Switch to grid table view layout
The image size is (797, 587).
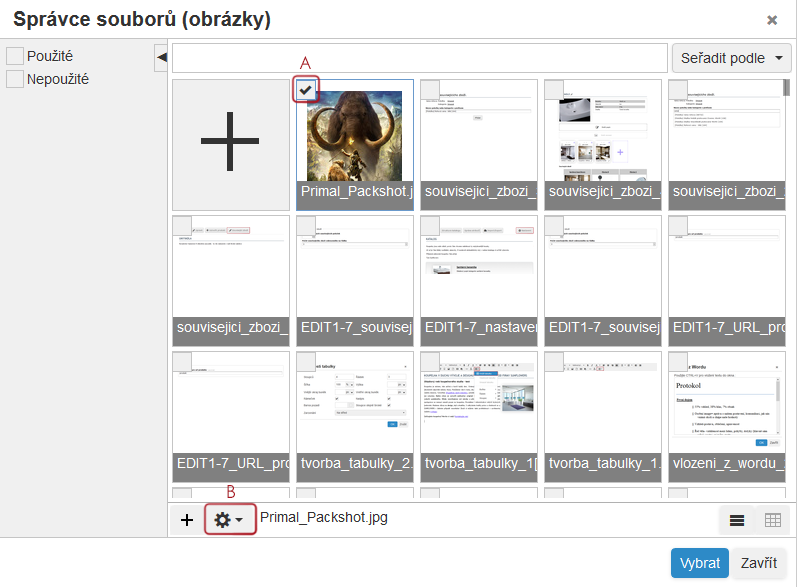coord(772,520)
